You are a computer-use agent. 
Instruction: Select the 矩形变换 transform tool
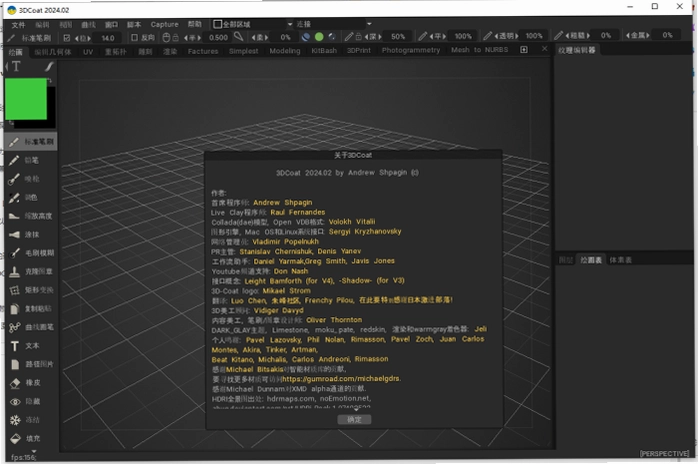(x=31, y=290)
